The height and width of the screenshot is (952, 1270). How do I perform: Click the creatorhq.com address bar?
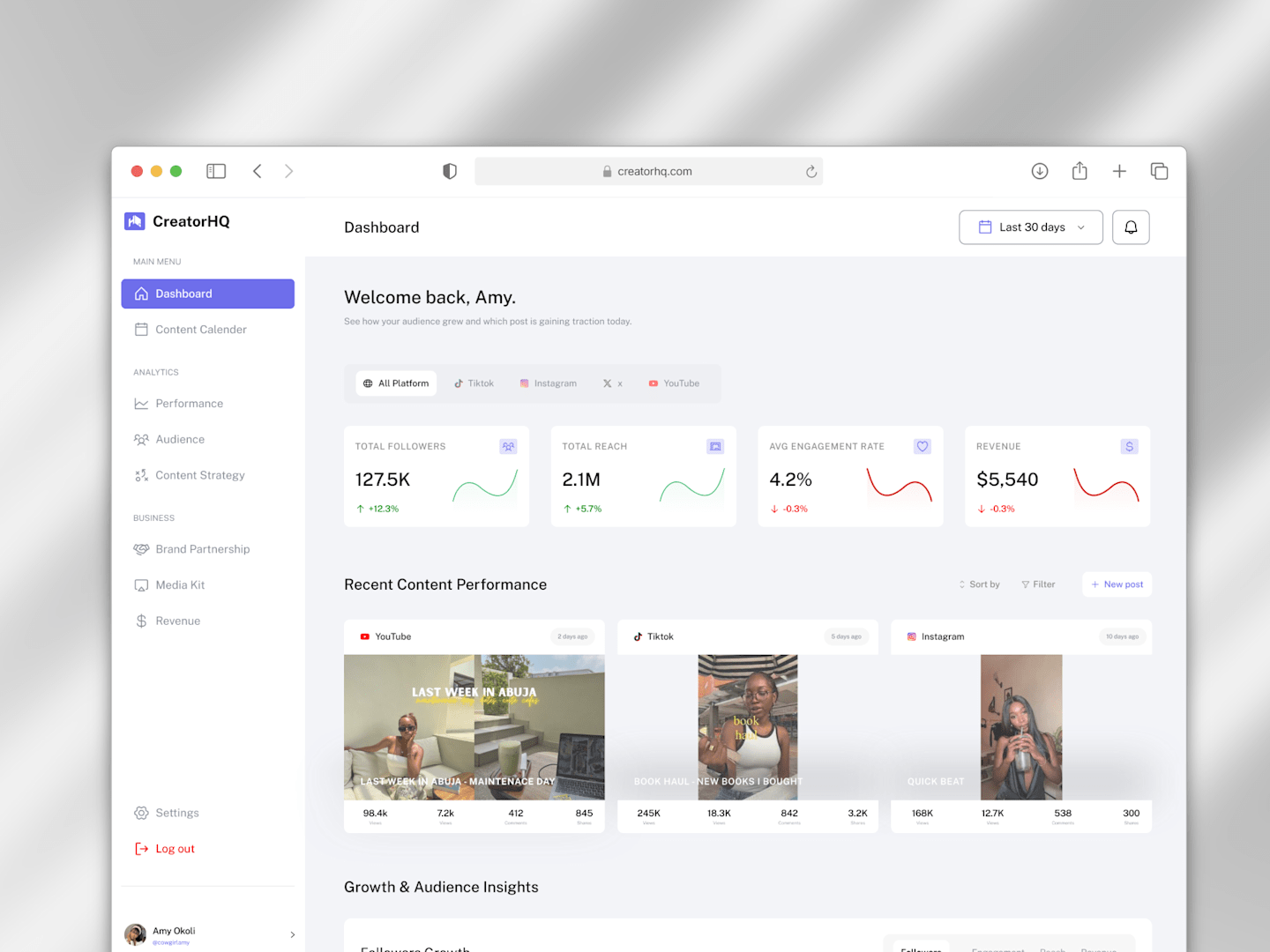click(x=648, y=171)
